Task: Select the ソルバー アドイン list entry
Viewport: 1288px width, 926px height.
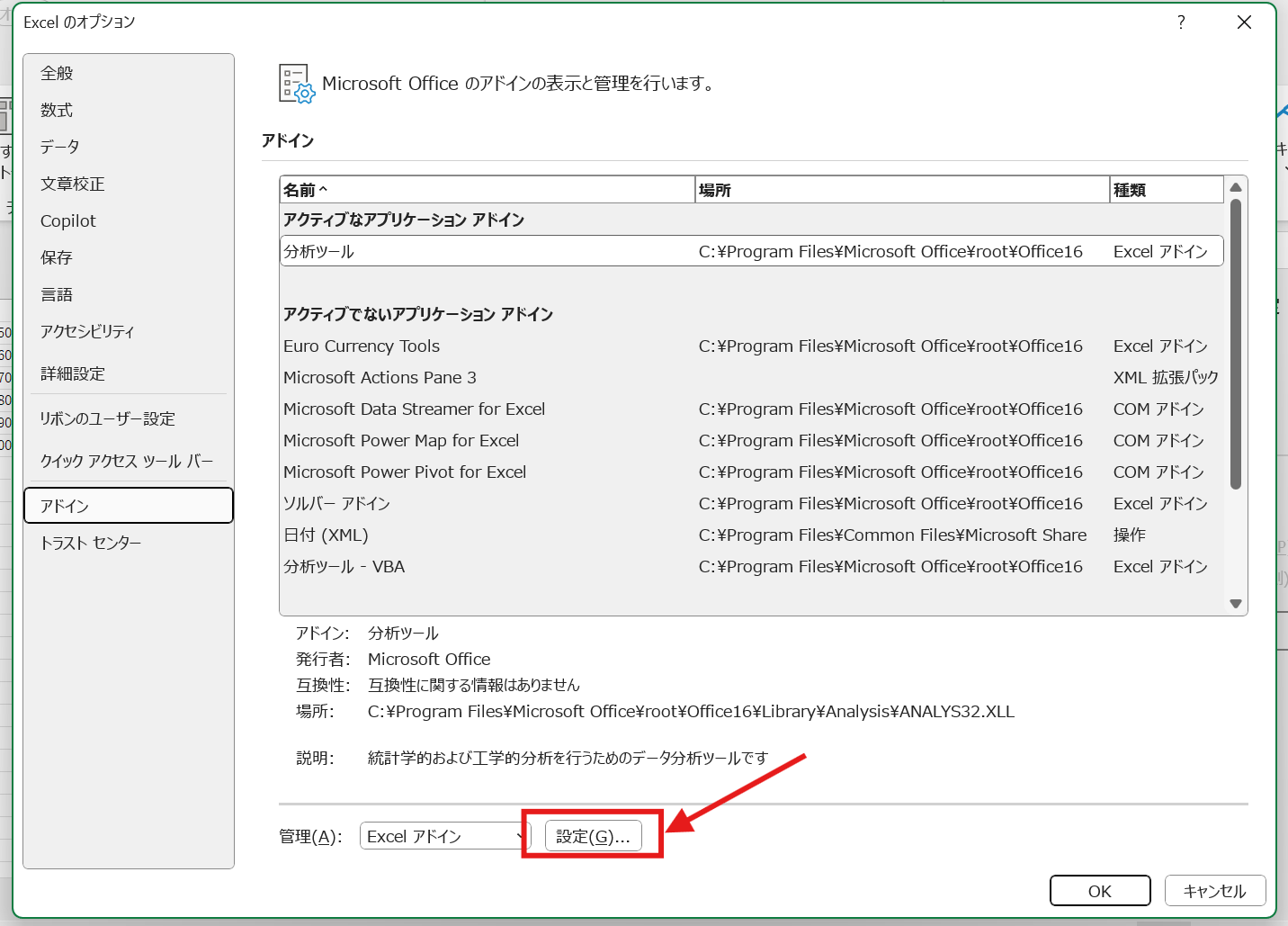Action: click(335, 503)
